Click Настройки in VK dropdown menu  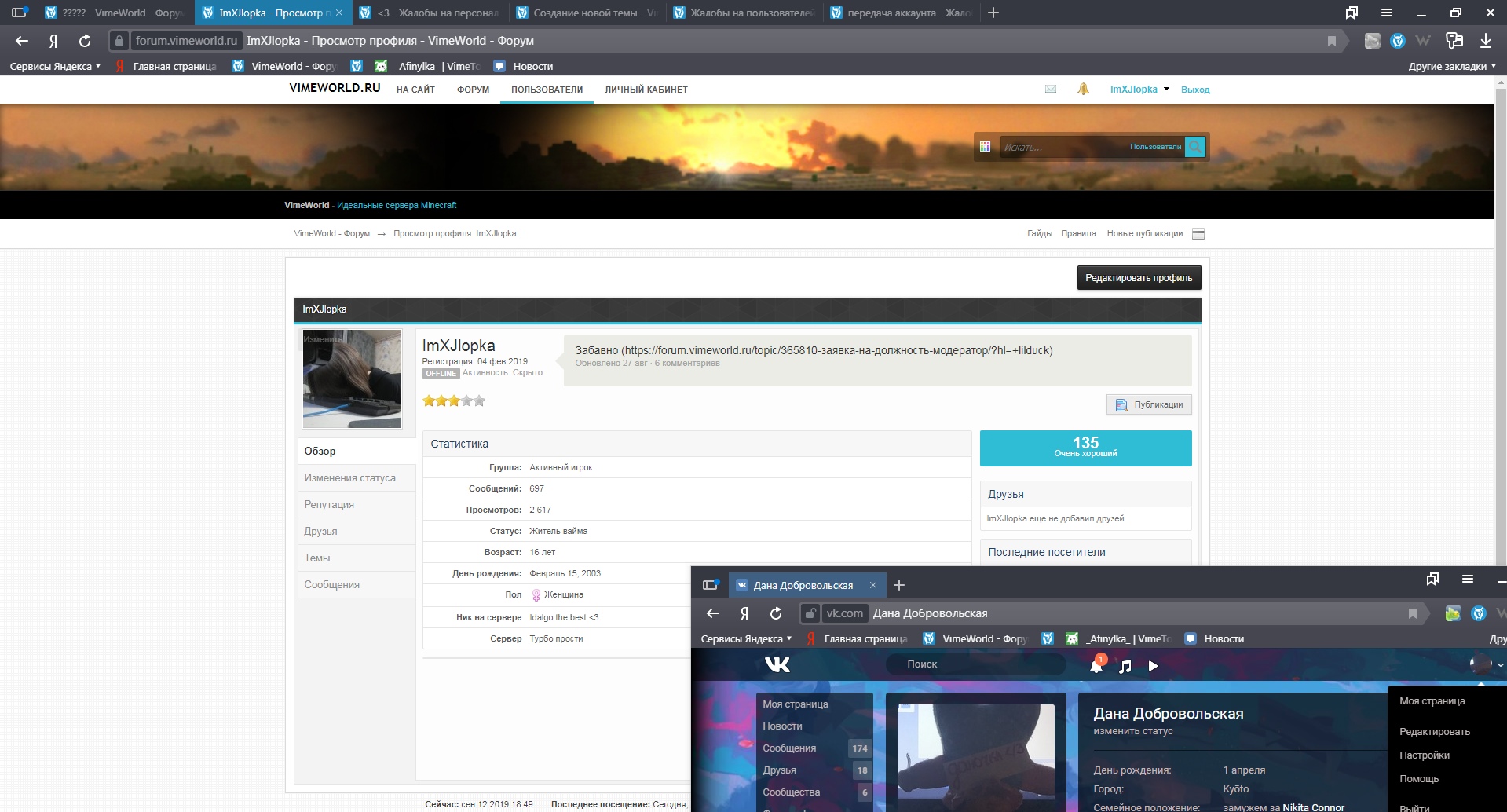(1424, 755)
